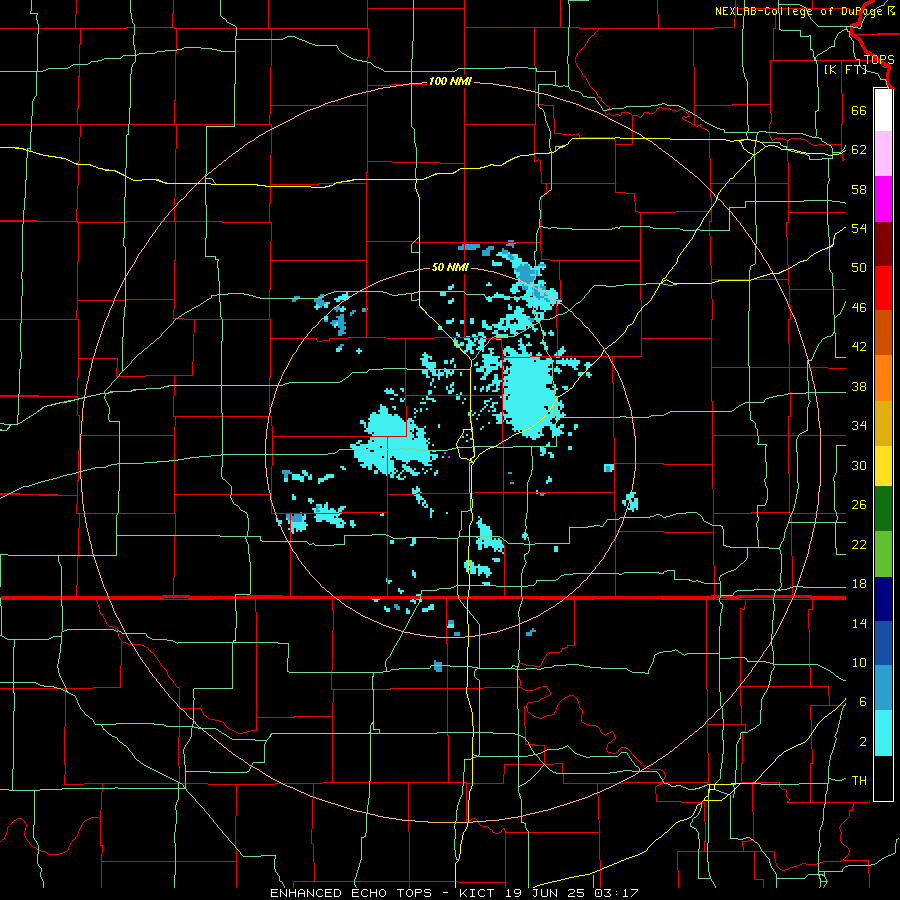Click the orange 42 kft legend swatch
The image size is (900, 900).
883,378
